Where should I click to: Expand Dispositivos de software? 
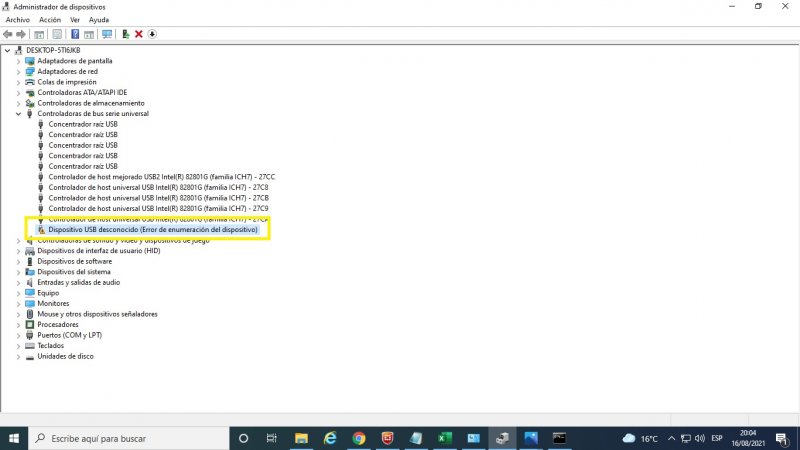click(x=18, y=261)
